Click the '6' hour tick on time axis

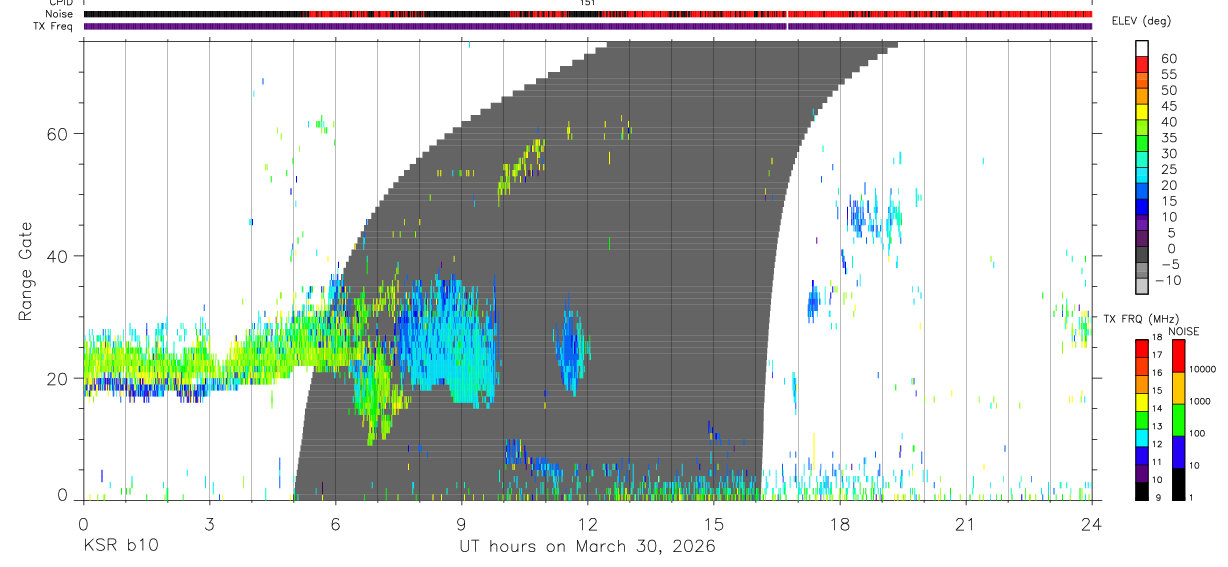tap(335, 524)
